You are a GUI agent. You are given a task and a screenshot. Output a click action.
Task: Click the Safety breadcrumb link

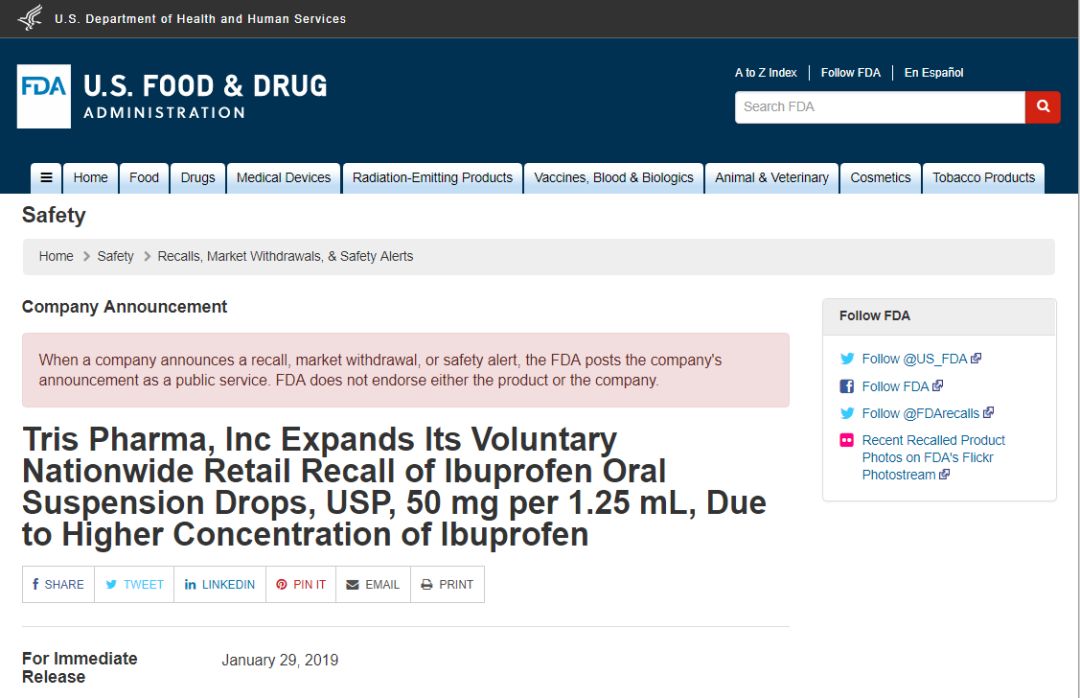pos(115,256)
